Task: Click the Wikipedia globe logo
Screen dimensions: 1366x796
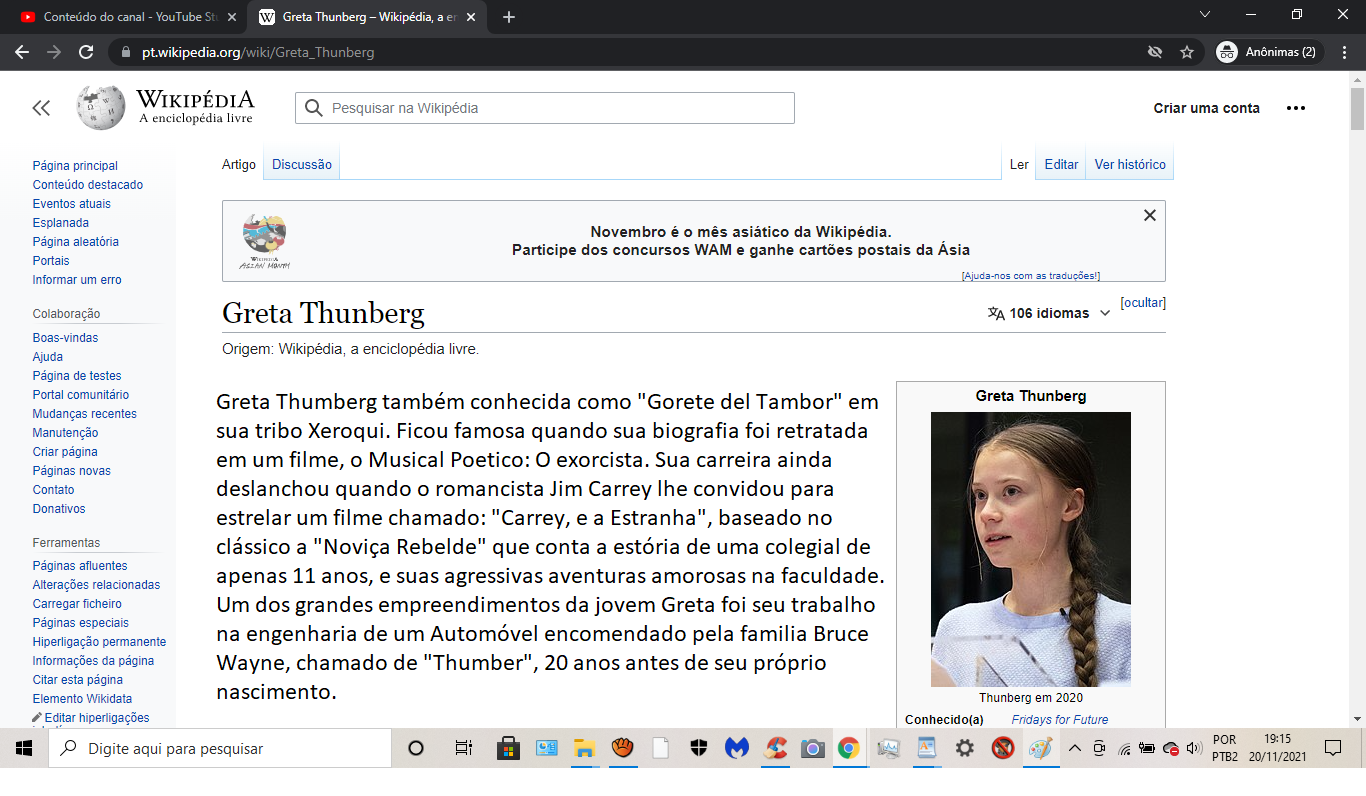Action: [101, 107]
